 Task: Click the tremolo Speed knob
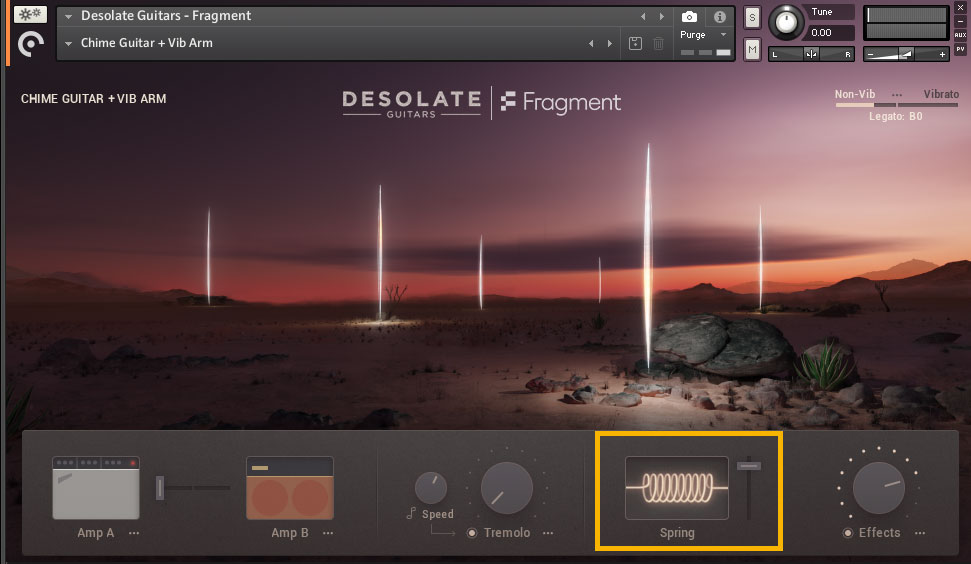point(430,488)
